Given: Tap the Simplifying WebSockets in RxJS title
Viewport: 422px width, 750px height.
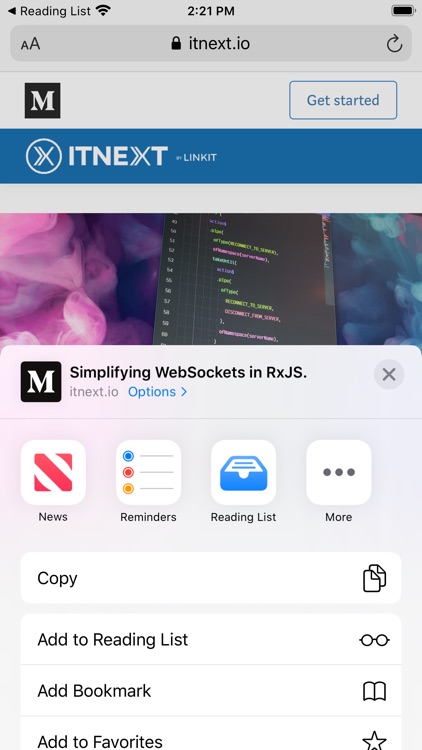Looking at the screenshot, I should pos(189,373).
